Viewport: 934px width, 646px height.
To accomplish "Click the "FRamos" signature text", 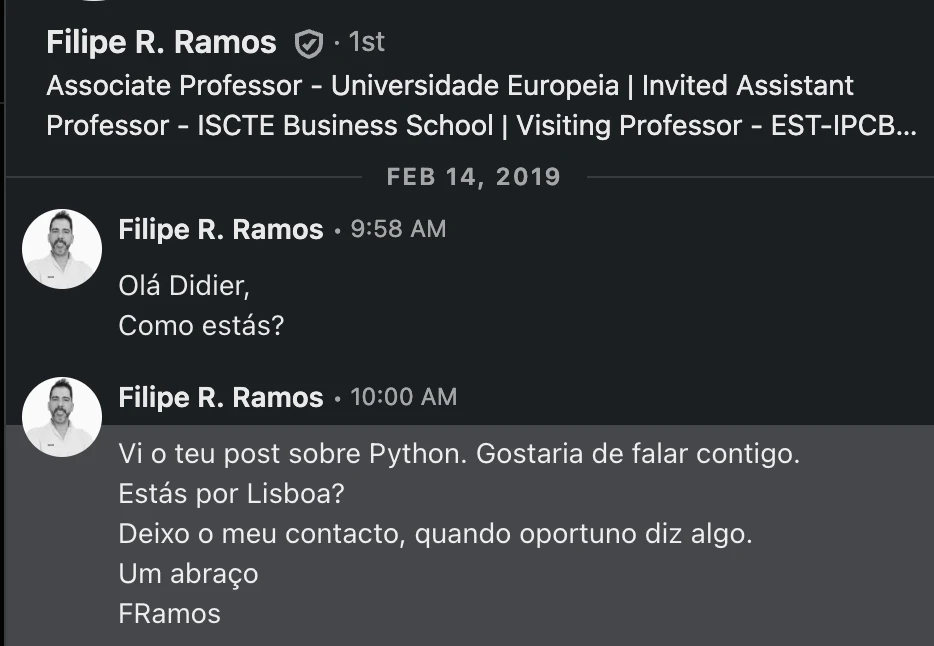I will [169, 613].
